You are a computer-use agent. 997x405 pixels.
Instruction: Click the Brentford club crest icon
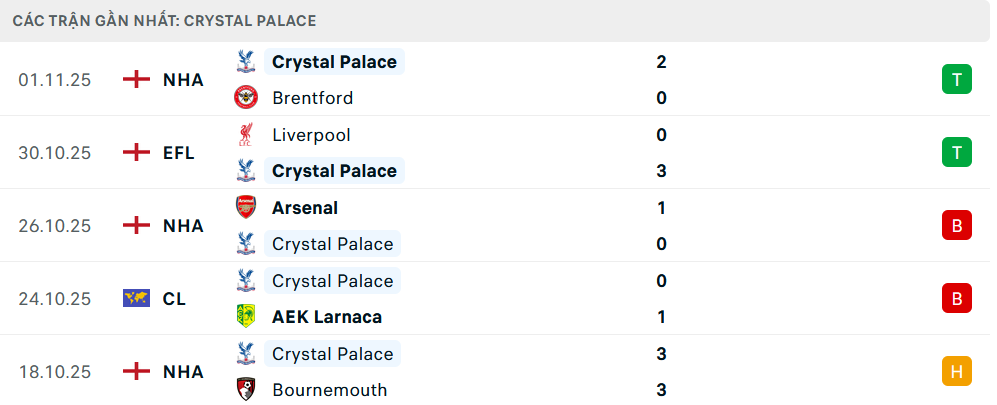click(245, 98)
